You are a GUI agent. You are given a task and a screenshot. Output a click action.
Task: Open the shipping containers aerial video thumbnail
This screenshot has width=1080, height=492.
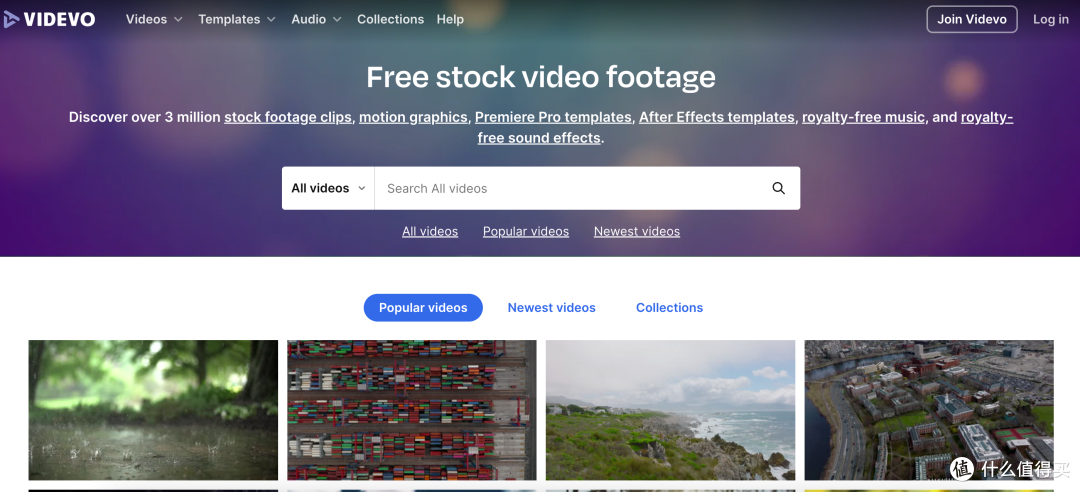412,410
